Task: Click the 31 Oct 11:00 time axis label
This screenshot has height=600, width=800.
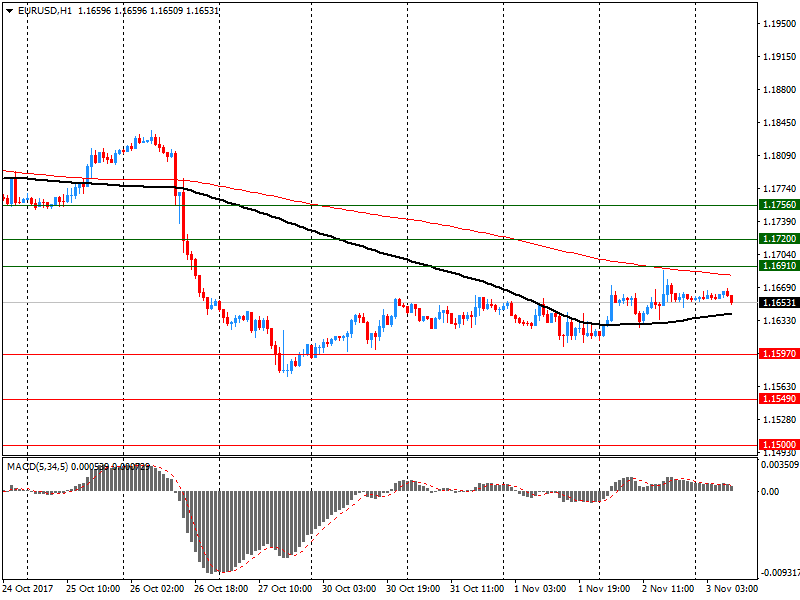Action: [477, 589]
